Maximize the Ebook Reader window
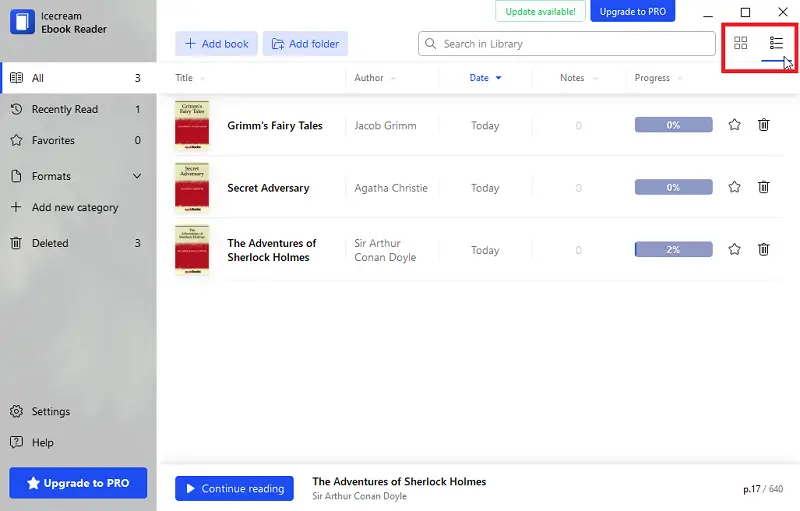Image resolution: width=800 pixels, height=511 pixels. pyautogui.click(x=745, y=12)
